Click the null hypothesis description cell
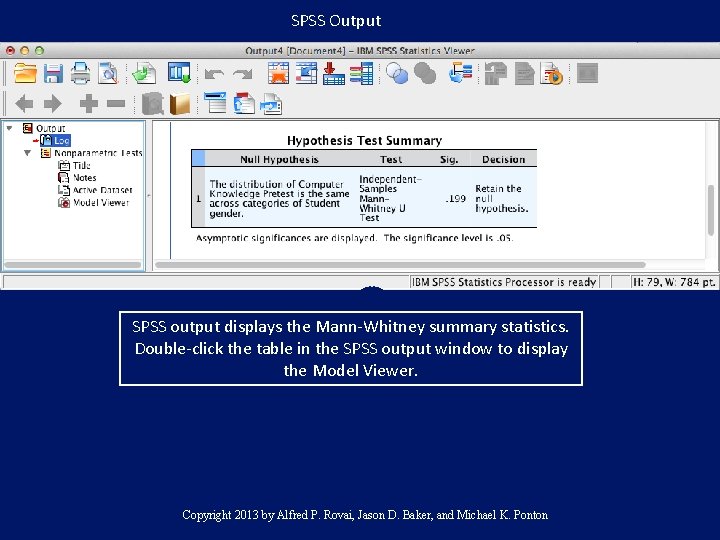This screenshot has width=720, height=540. [x=279, y=198]
